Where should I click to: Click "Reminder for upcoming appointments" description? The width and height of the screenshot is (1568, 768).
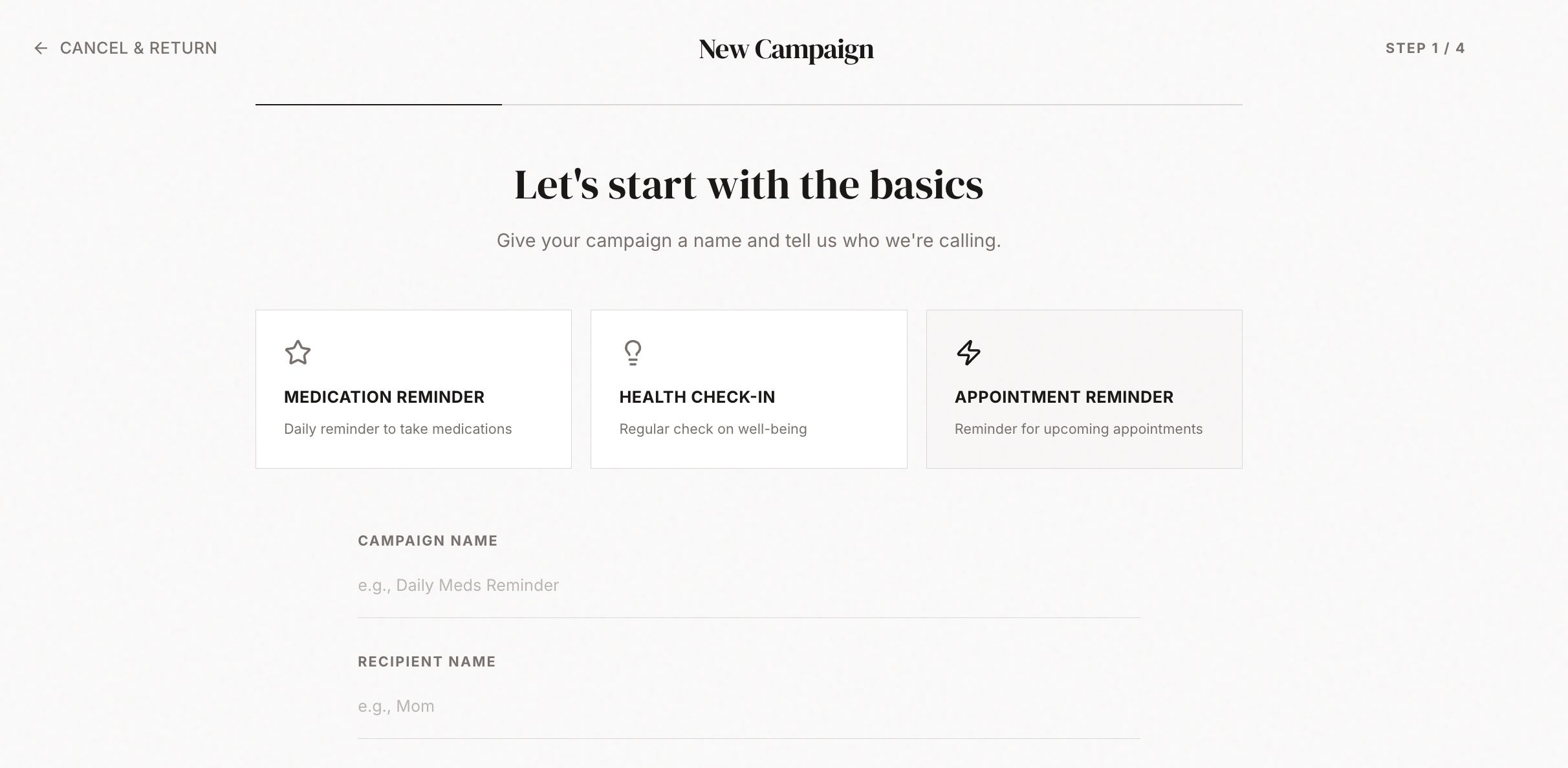pos(1078,429)
